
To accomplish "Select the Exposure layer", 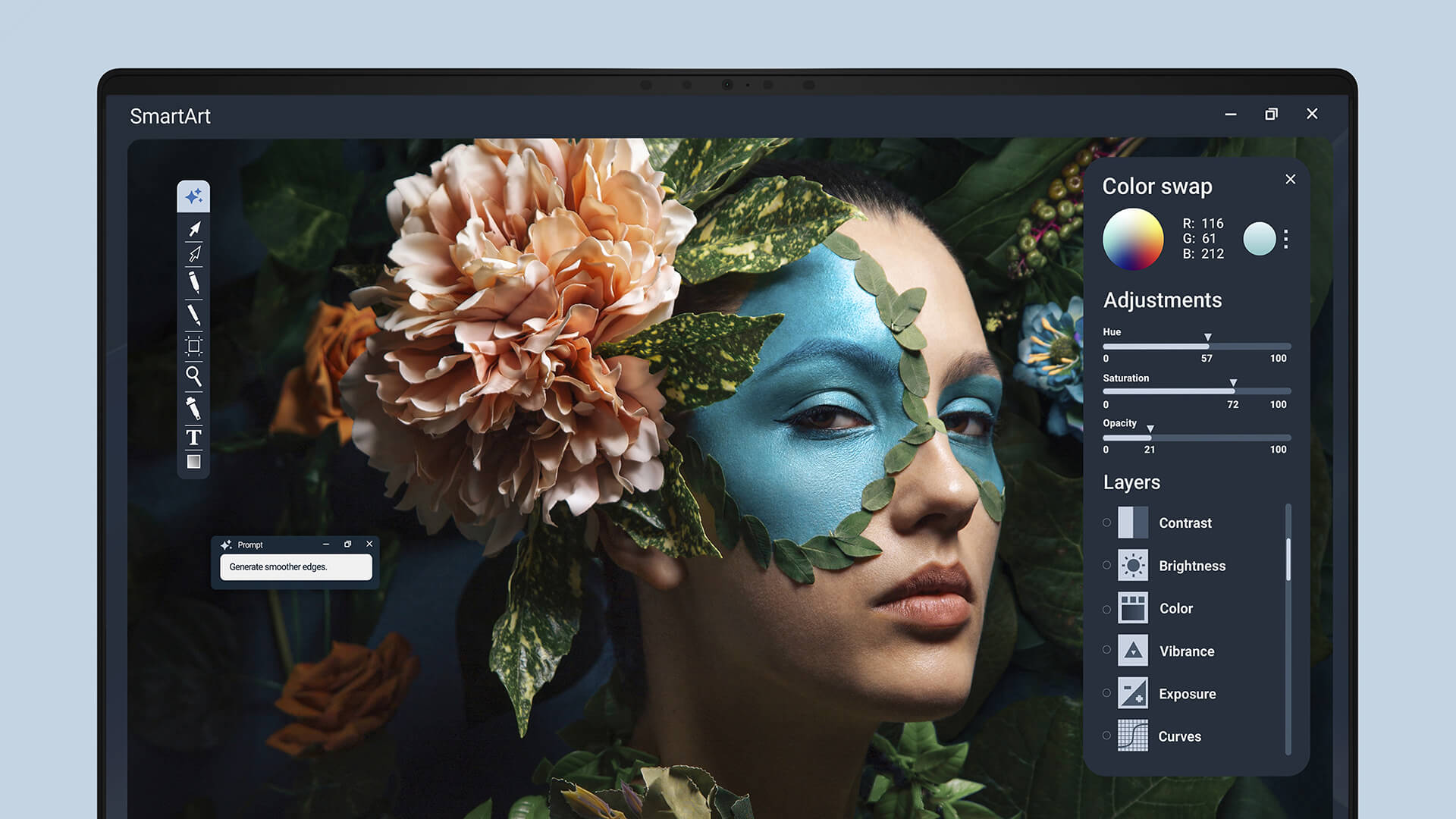I will pyautogui.click(x=1187, y=694).
